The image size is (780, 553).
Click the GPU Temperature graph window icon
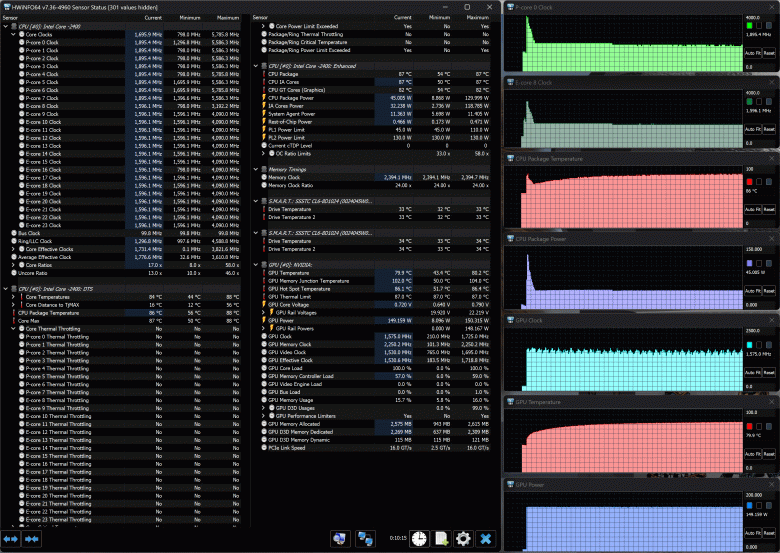[x=510, y=402]
